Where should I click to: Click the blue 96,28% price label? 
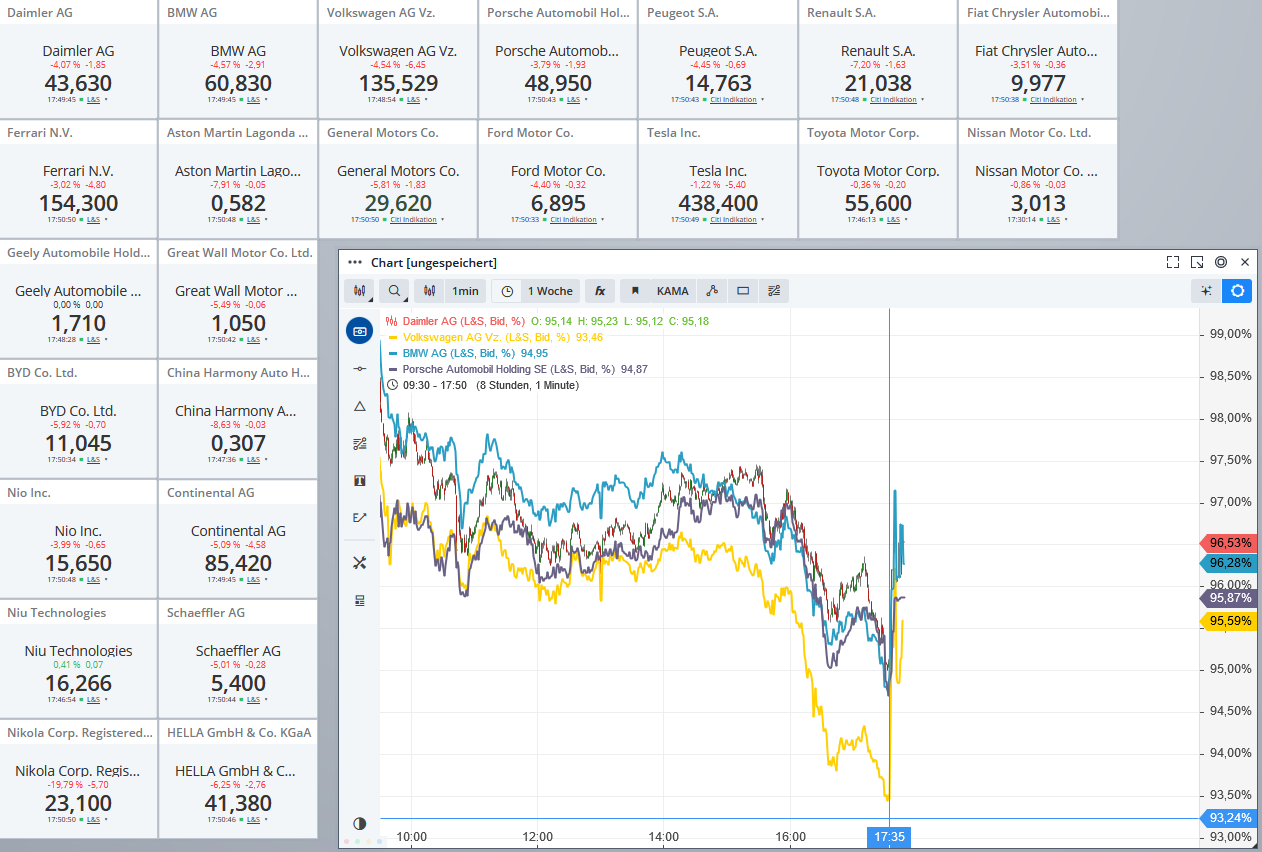point(1229,563)
